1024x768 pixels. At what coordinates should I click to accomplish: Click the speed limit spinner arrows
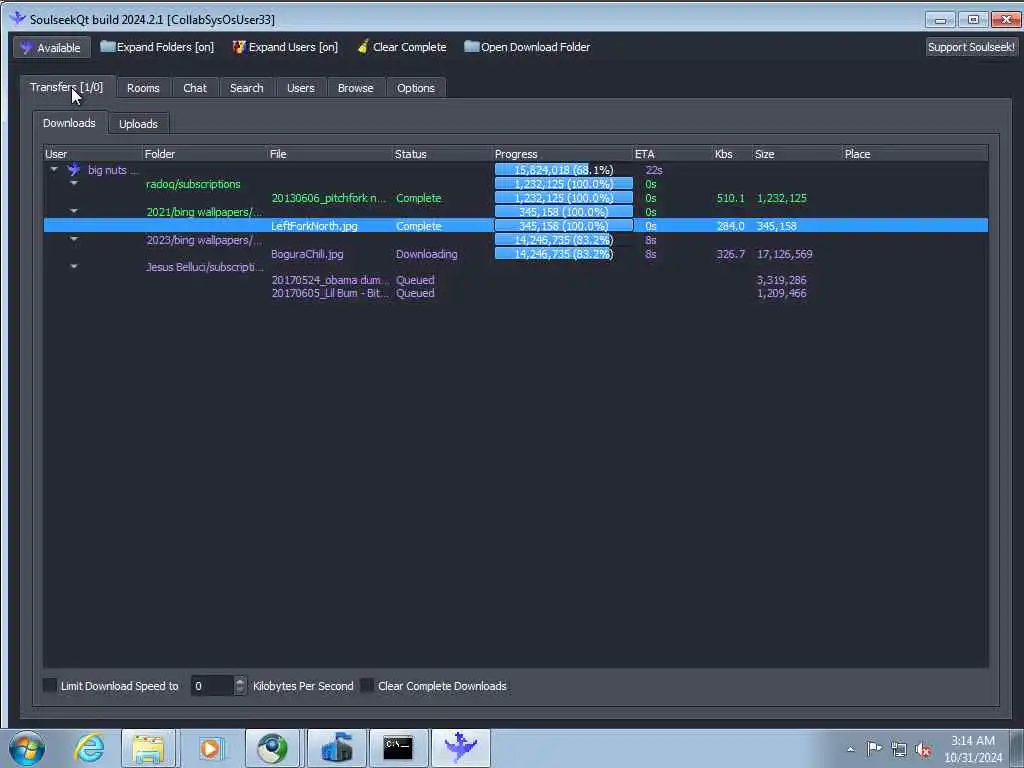(x=240, y=686)
